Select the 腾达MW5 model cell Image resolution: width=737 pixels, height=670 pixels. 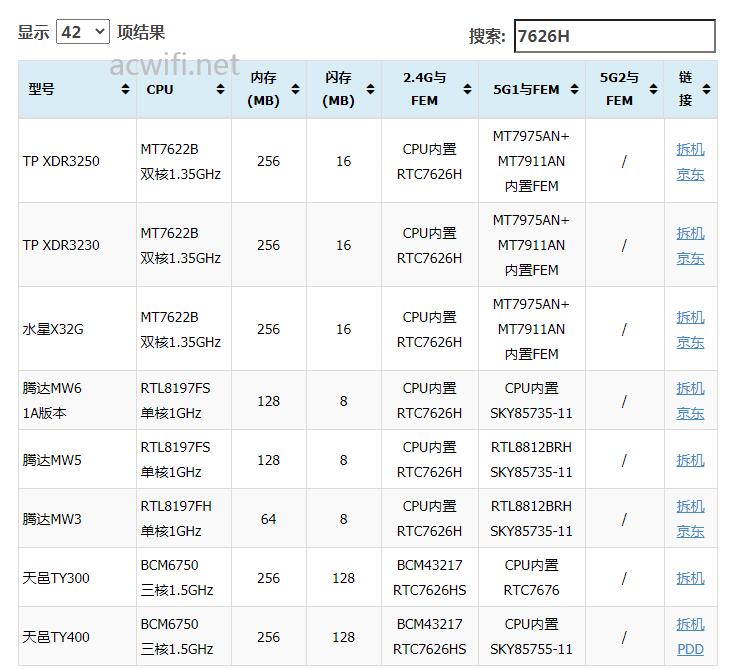pyautogui.click(x=77, y=459)
